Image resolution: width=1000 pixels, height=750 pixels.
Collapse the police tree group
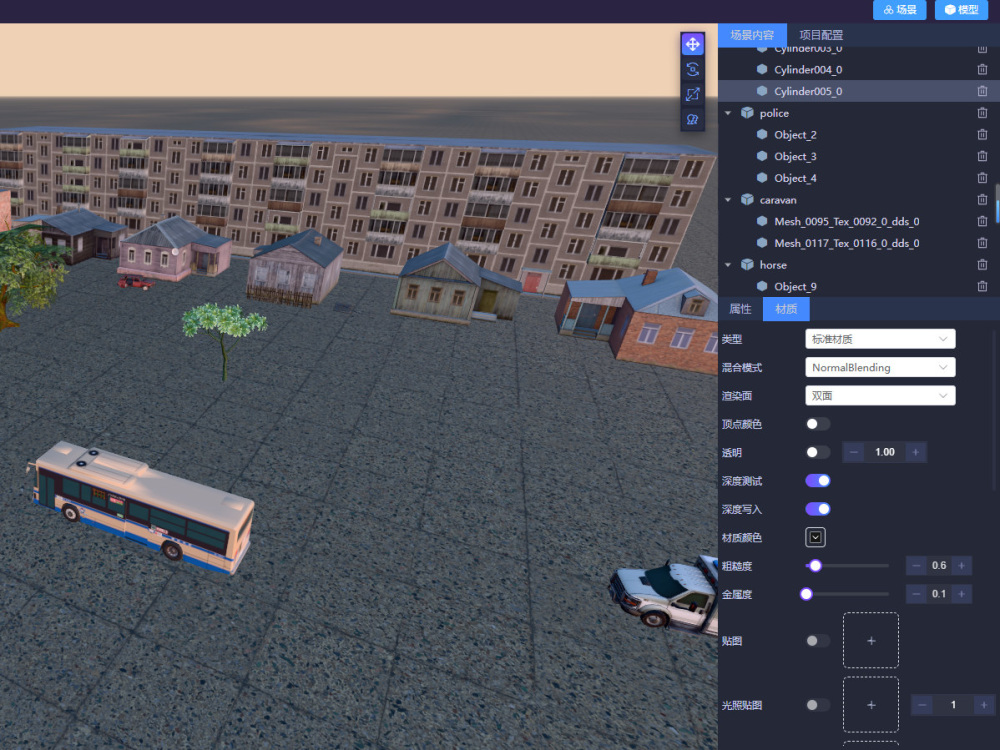pyautogui.click(x=728, y=113)
